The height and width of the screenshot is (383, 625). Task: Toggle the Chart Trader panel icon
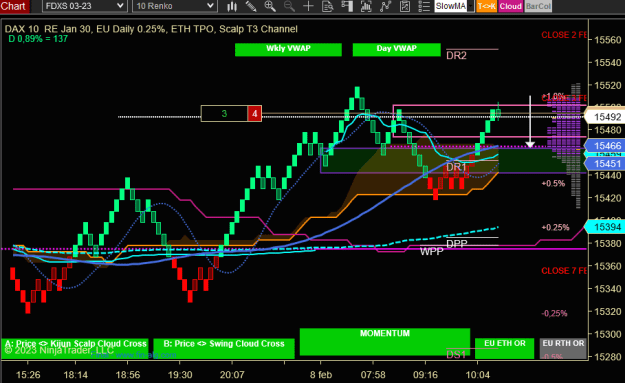click(347, 6)
